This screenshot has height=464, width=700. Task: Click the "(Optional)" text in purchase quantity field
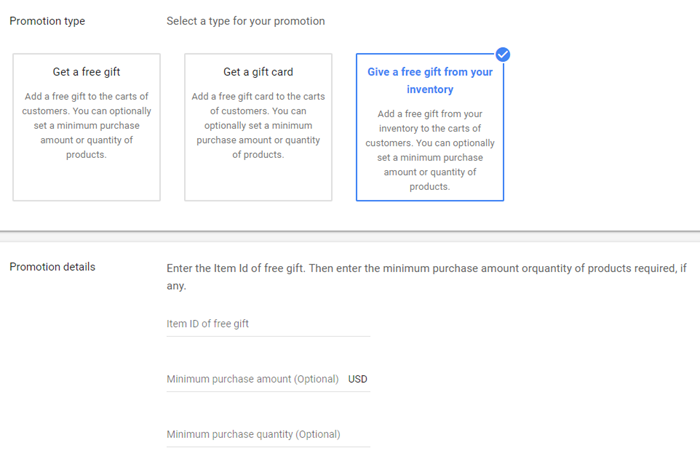tap(318, 434)
